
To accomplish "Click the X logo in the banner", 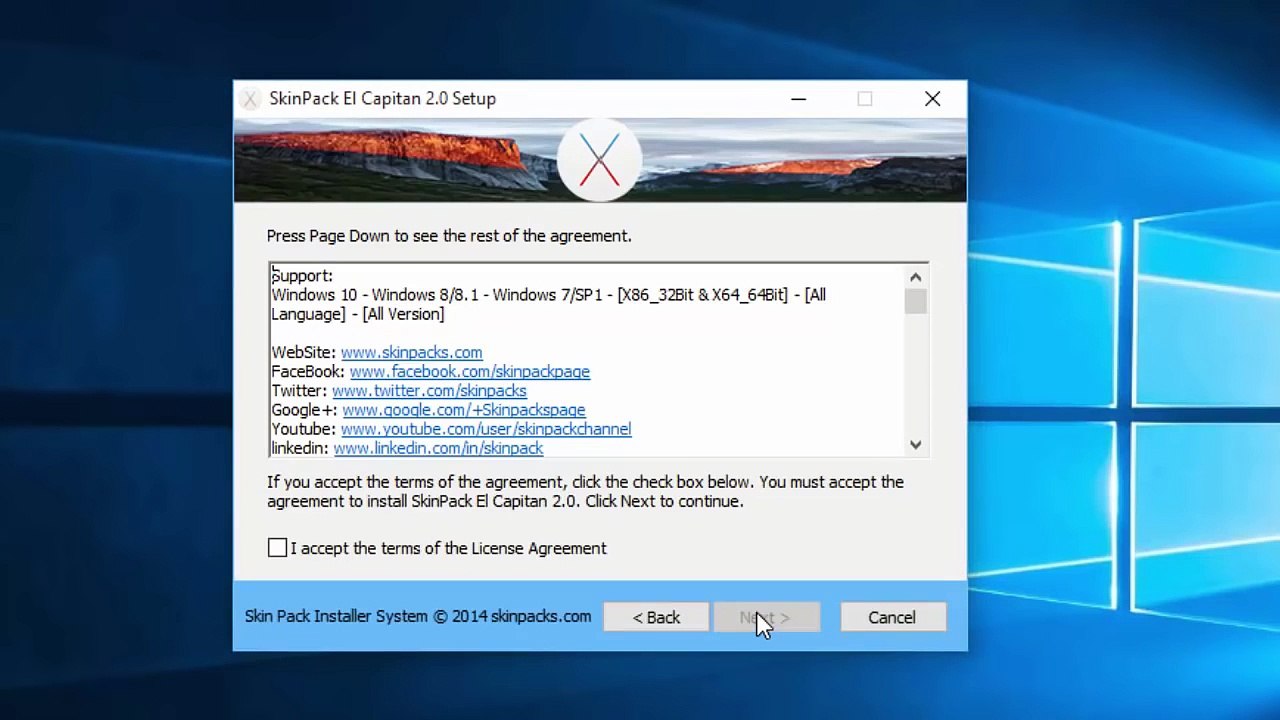I will (599, 160).
